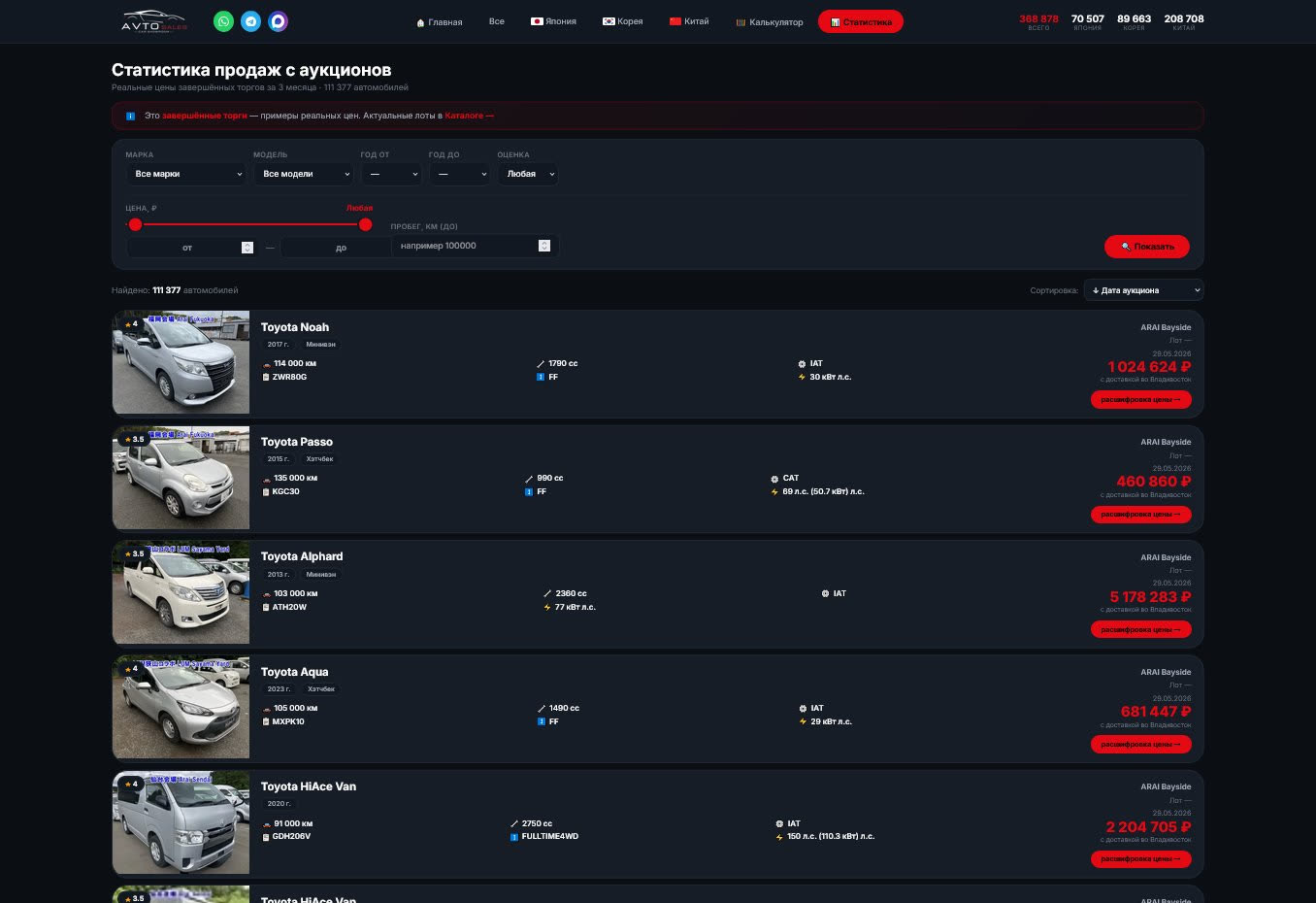Screen dimensions: 1316x903
Task: Click the mileage car icon for Toyota Noah
Action: coord(267,364)
